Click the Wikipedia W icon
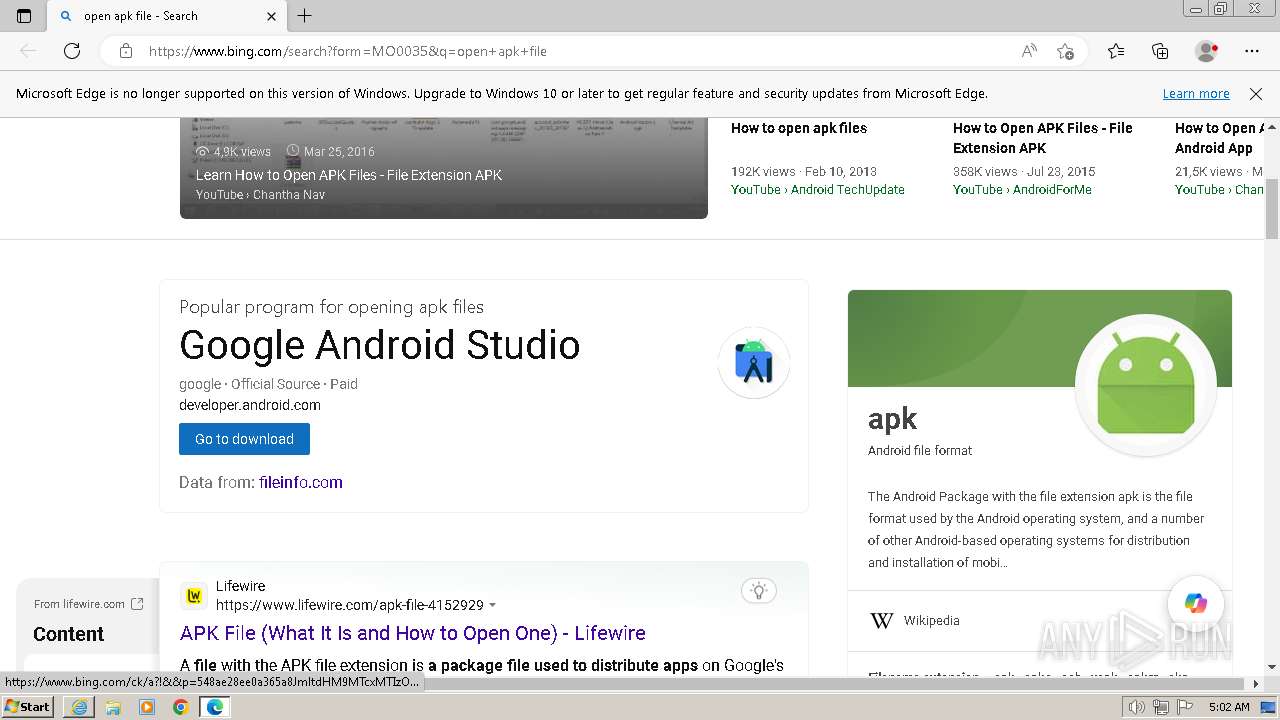The image size is (1280, 720). tap(882, 621)
